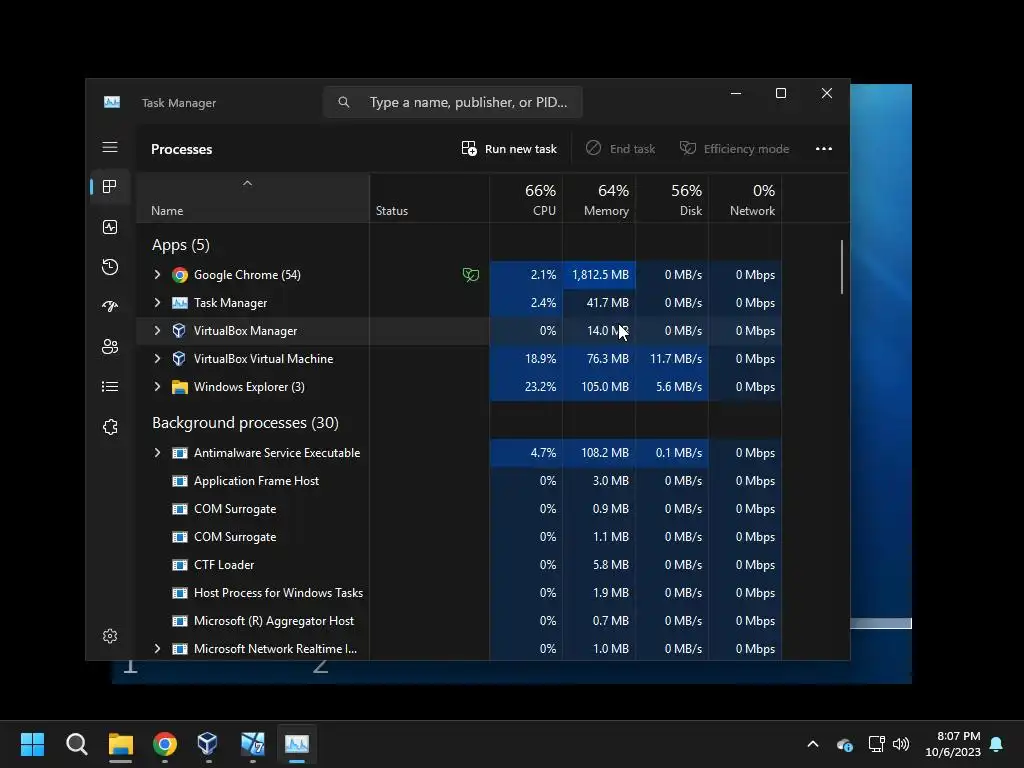Click Run new task
Screen dimensions: 1024x768
[509, 149]
